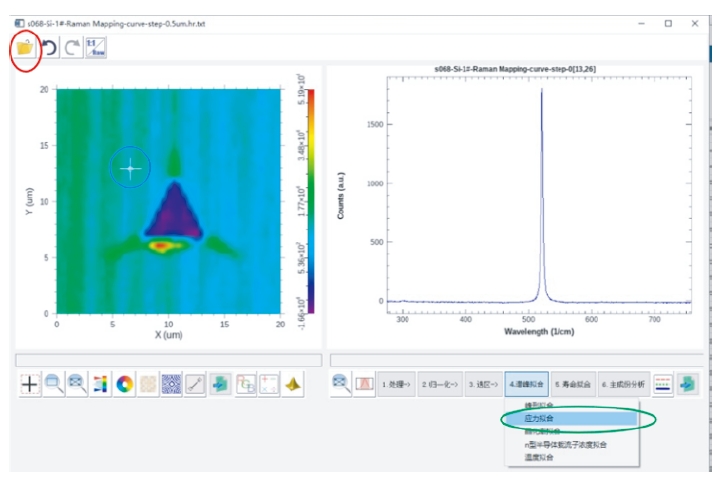Click the rainbow color scale icon

(x=100, y=385)
